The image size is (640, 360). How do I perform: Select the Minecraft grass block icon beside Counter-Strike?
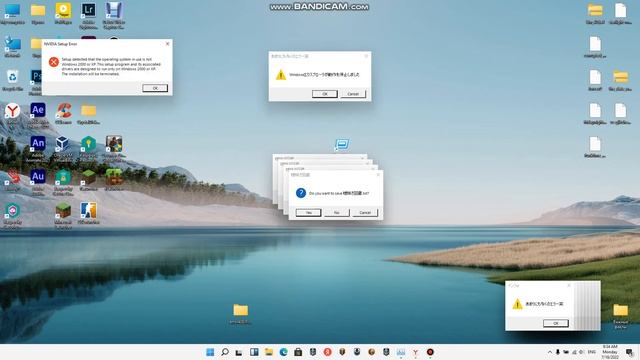pyautogui.click(x=63, y=211)
